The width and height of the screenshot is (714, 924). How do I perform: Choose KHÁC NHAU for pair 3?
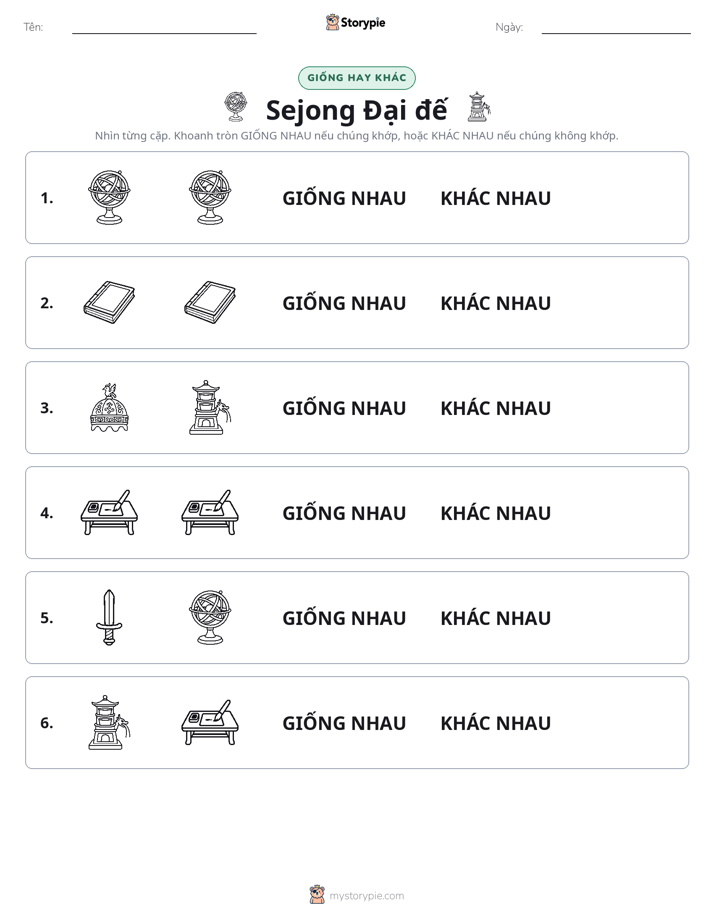(495, 408)
